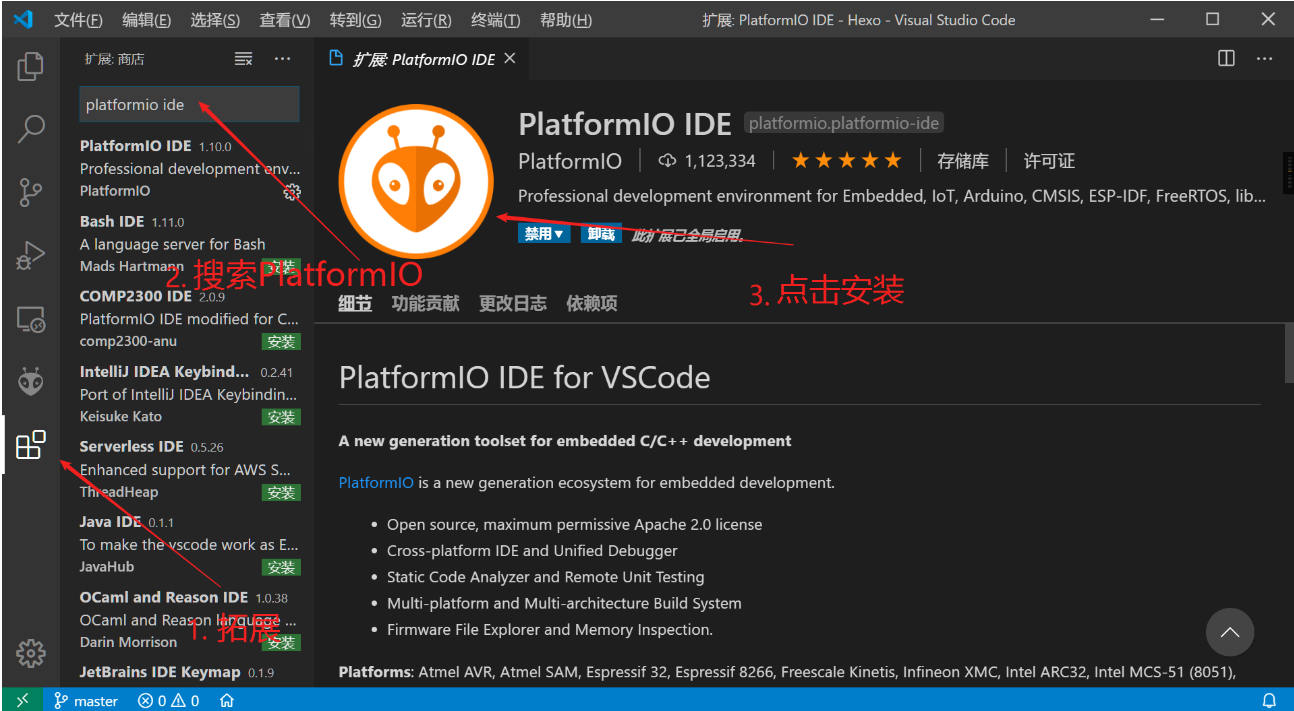Open editor more actions ellipsis
Screen dimensions: 1294x711
click(x=1265, y=59)
